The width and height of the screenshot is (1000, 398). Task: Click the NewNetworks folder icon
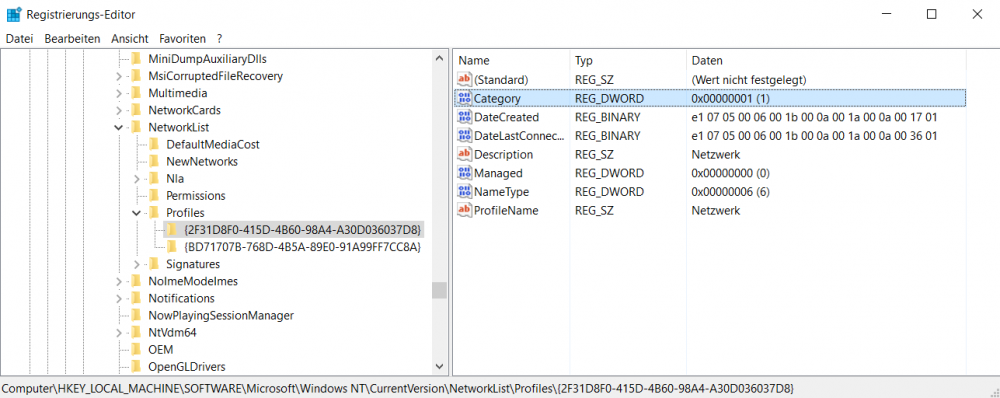tap(153, 161)
